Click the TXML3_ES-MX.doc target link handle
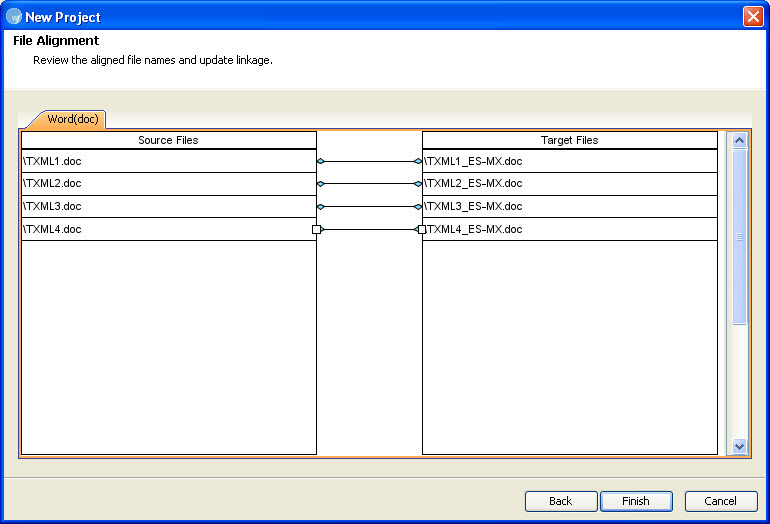770x524 pixels. tap(418, 207)
